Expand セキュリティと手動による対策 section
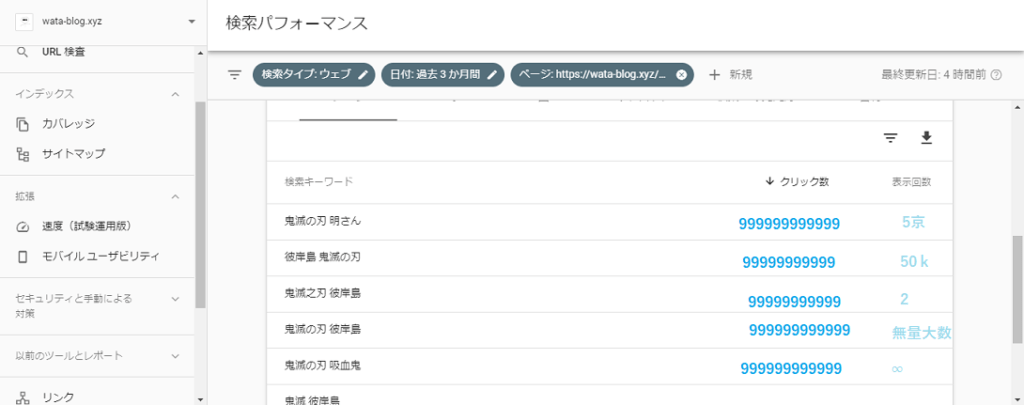The width and height of the screenshot is (1024, 405). [175, 299]
